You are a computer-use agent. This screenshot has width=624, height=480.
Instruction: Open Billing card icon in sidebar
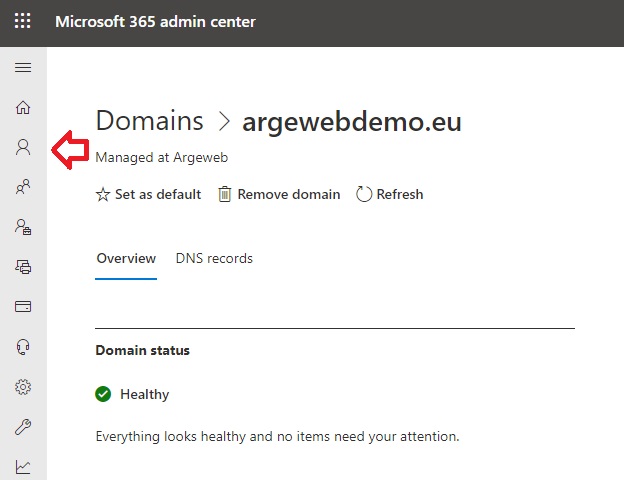(23, 306)
